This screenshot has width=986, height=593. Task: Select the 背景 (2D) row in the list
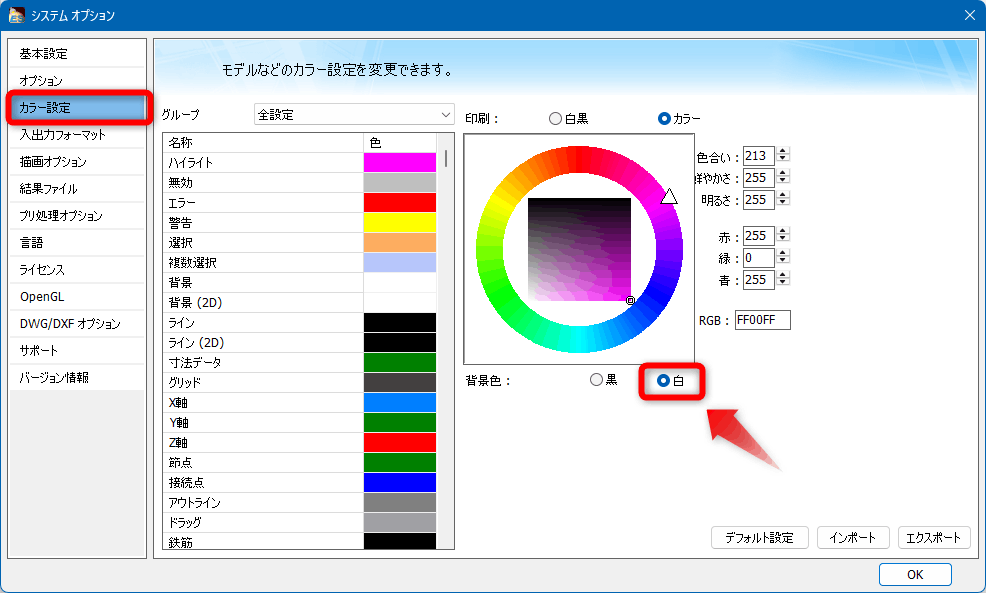[x=299, y=302]
